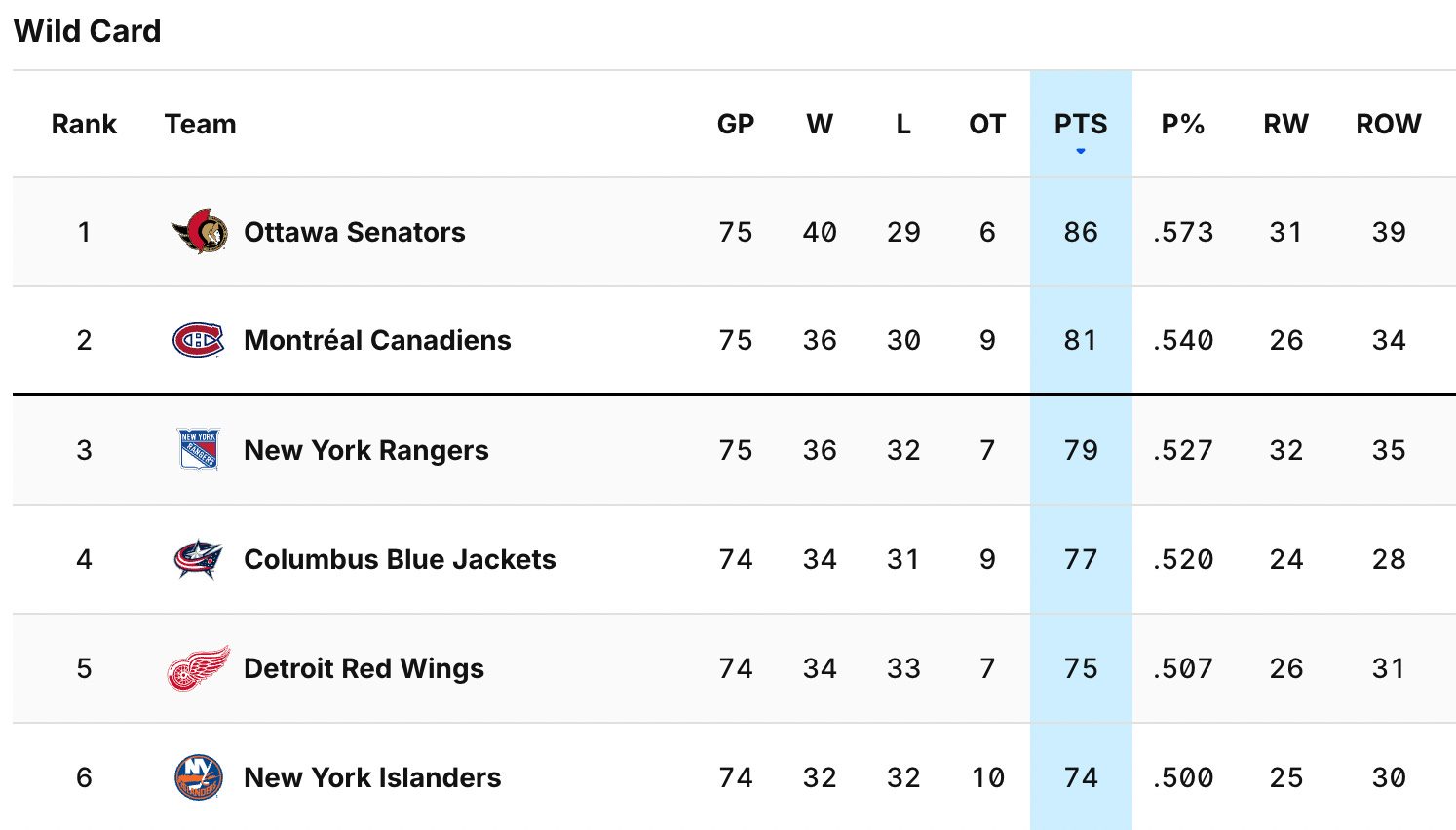
Task: Click the New York Islanders logo
Action: click(199, 777)
